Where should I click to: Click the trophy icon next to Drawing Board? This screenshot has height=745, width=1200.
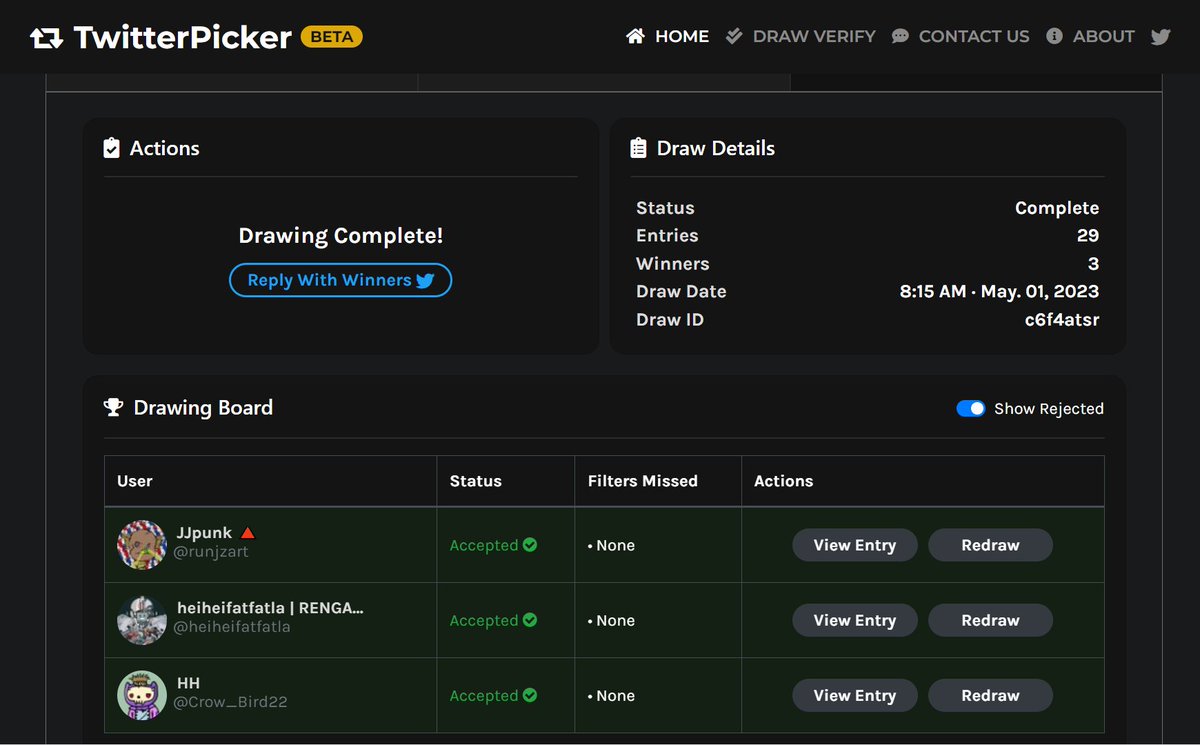113,408
